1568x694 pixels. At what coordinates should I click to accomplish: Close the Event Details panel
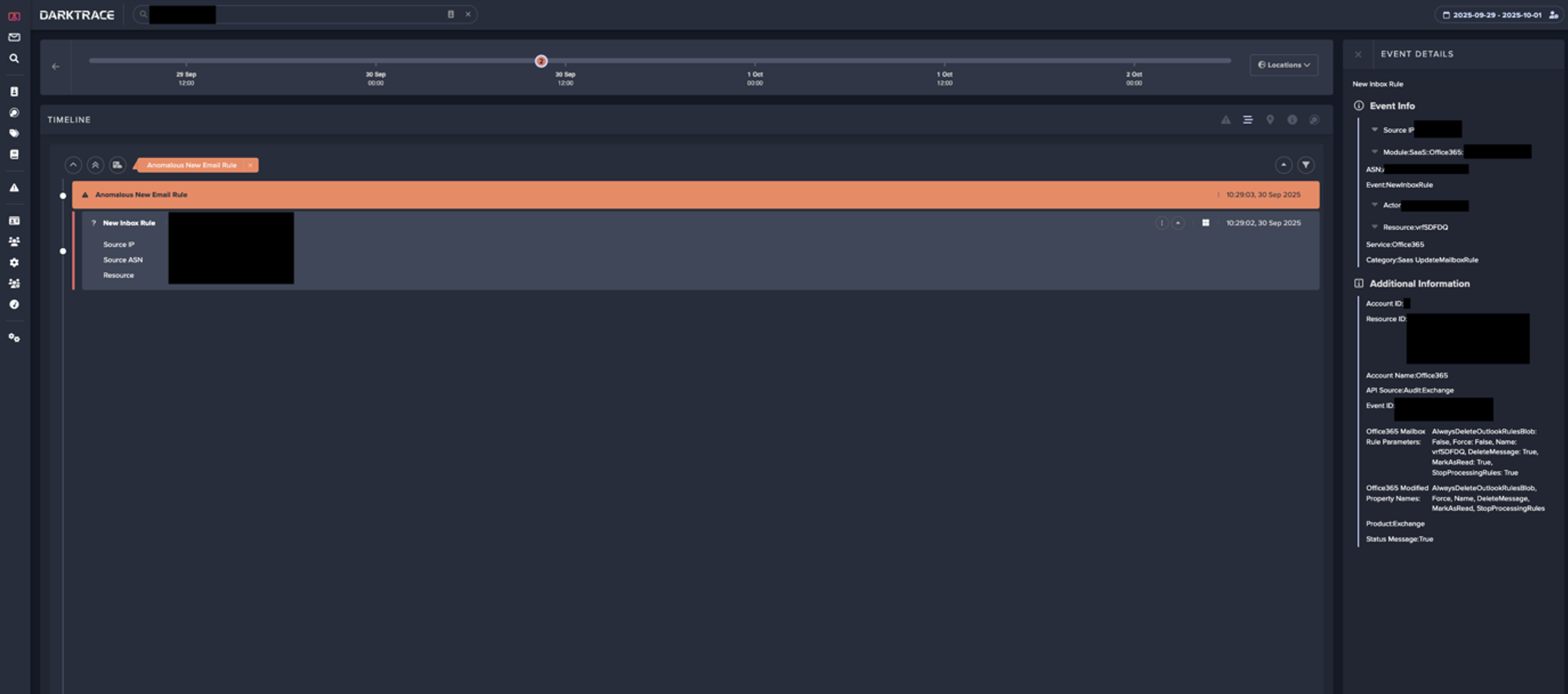(1359, 54)
